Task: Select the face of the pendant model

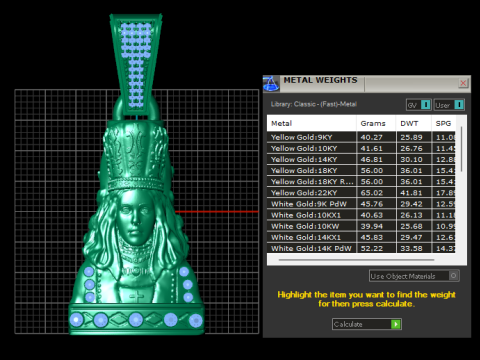Action: (x=136, y=217)
